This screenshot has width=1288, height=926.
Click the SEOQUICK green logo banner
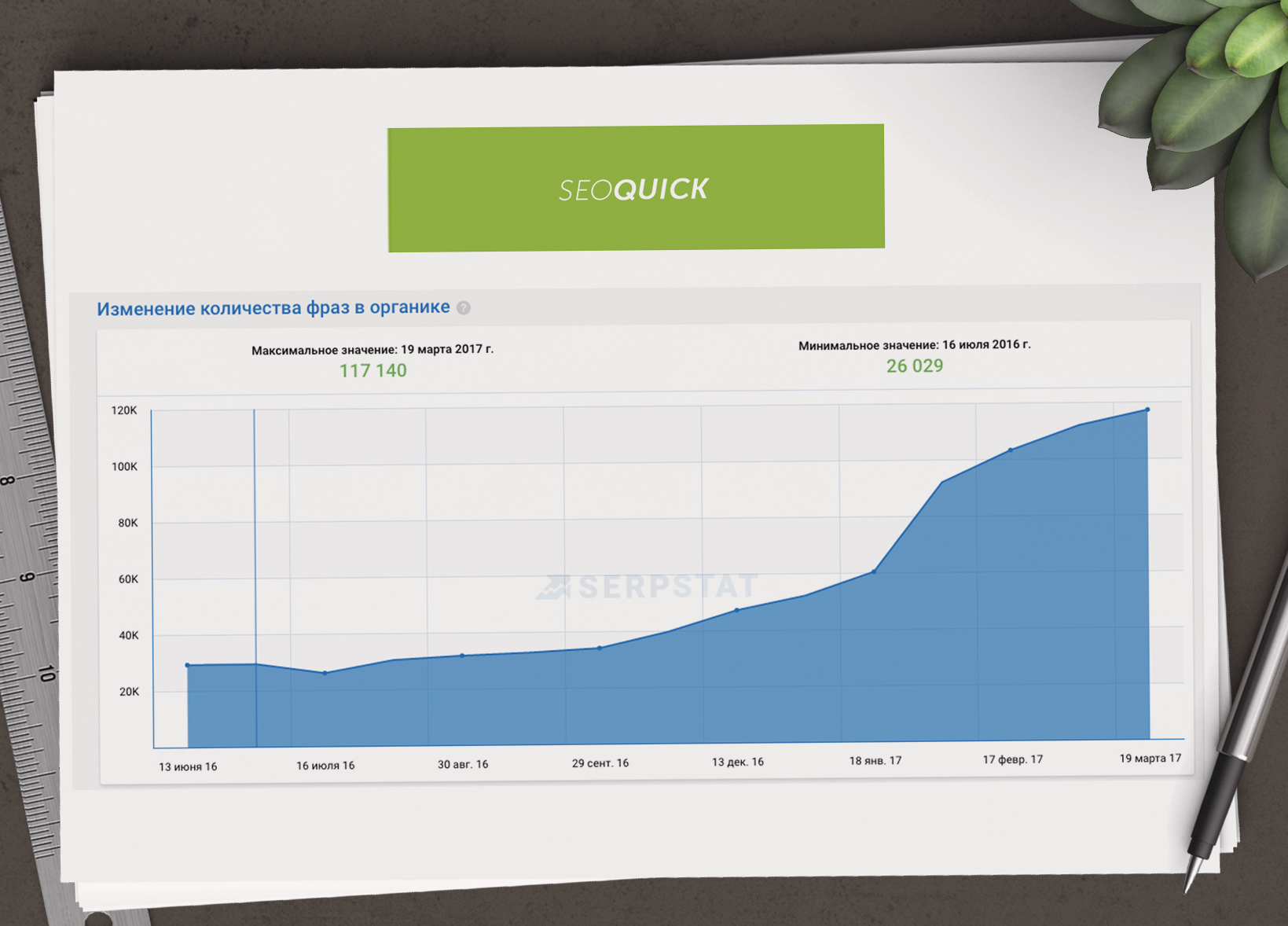636,188
